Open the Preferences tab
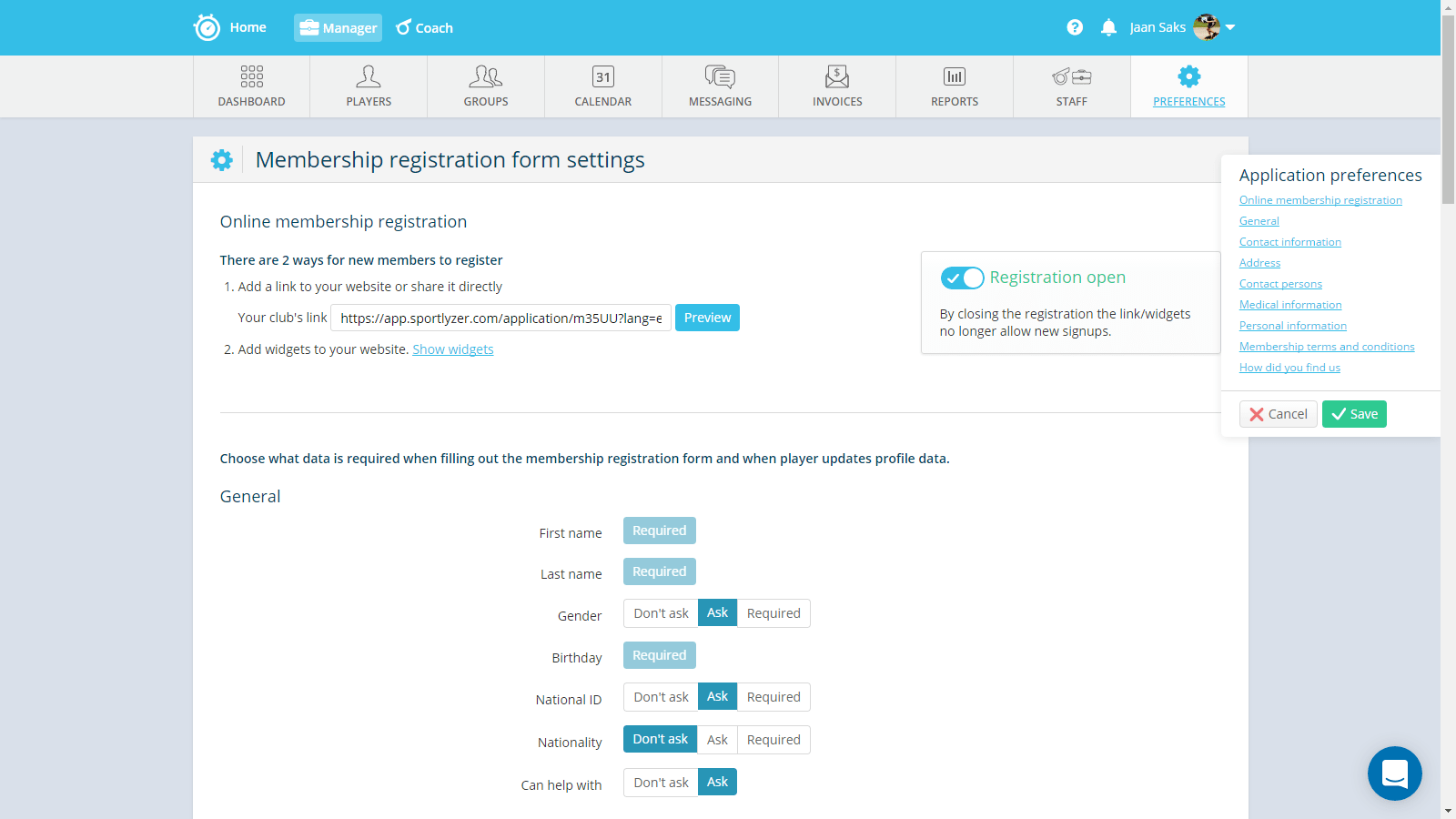 click(x=1188, y=86)
